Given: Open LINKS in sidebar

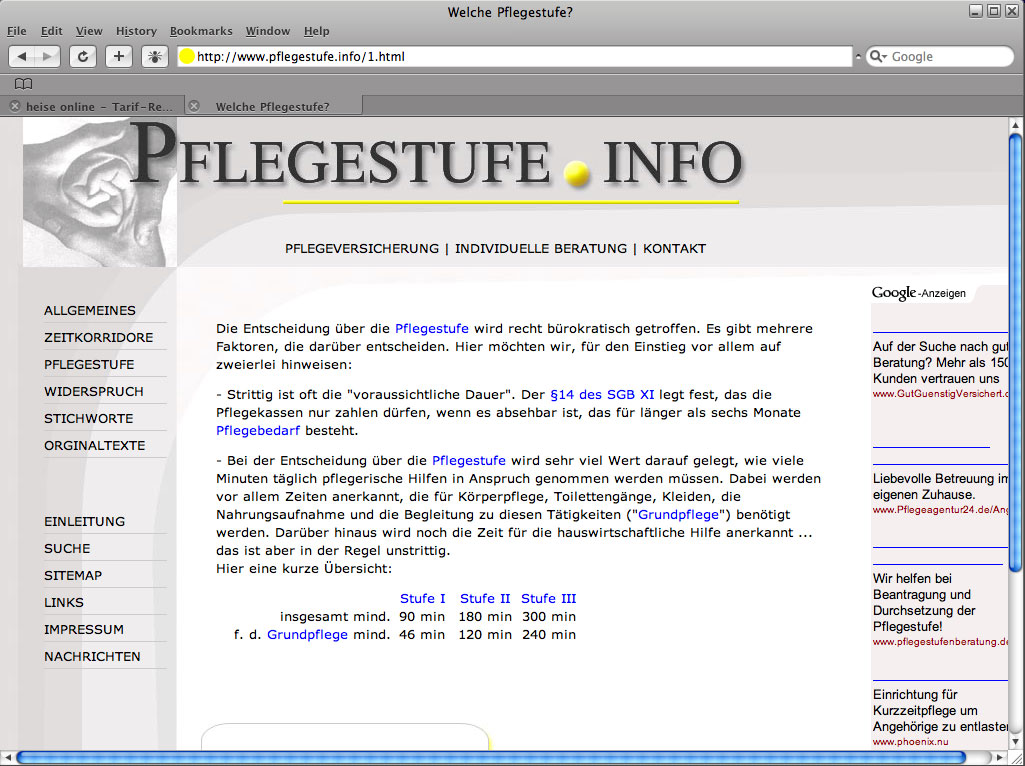Looking at the screenshot, I should pyautogui.click(x=63, y=603).
